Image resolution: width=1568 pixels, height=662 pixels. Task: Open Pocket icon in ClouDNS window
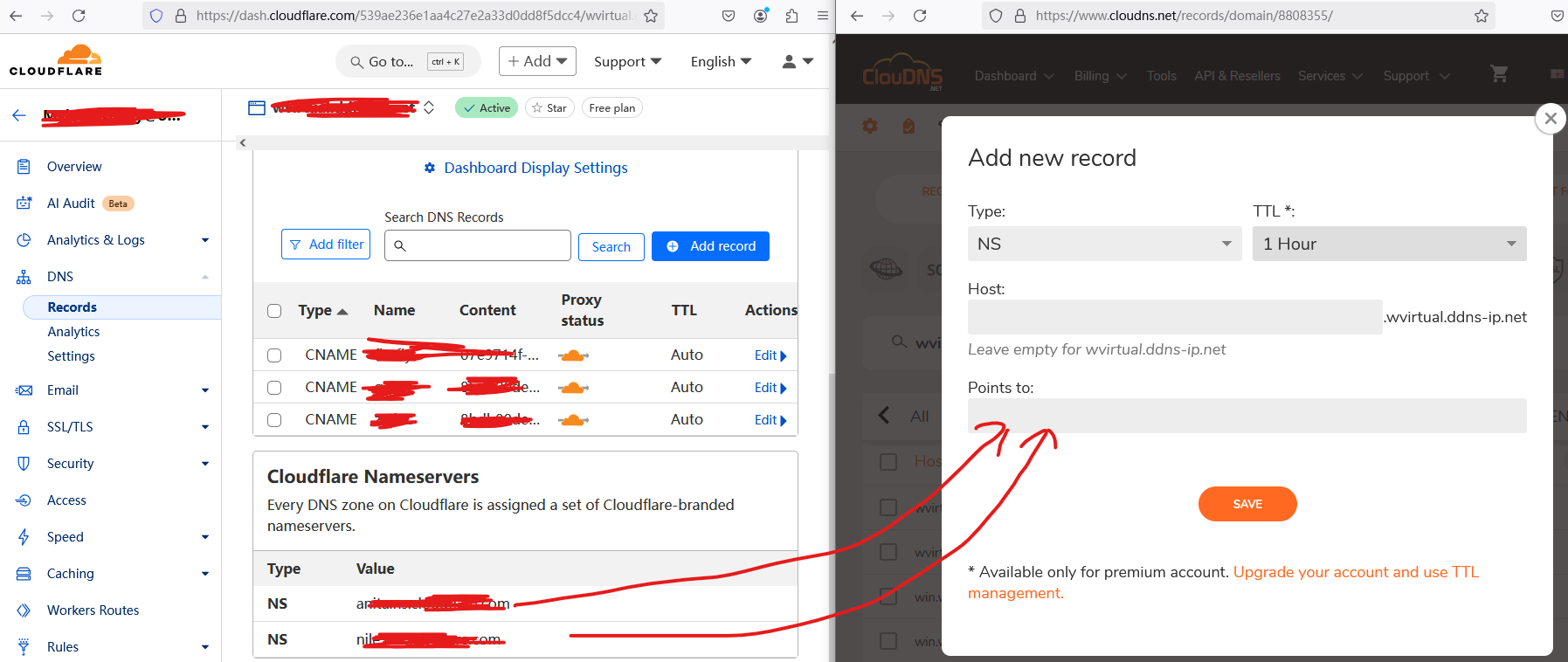click(1558, 16)
